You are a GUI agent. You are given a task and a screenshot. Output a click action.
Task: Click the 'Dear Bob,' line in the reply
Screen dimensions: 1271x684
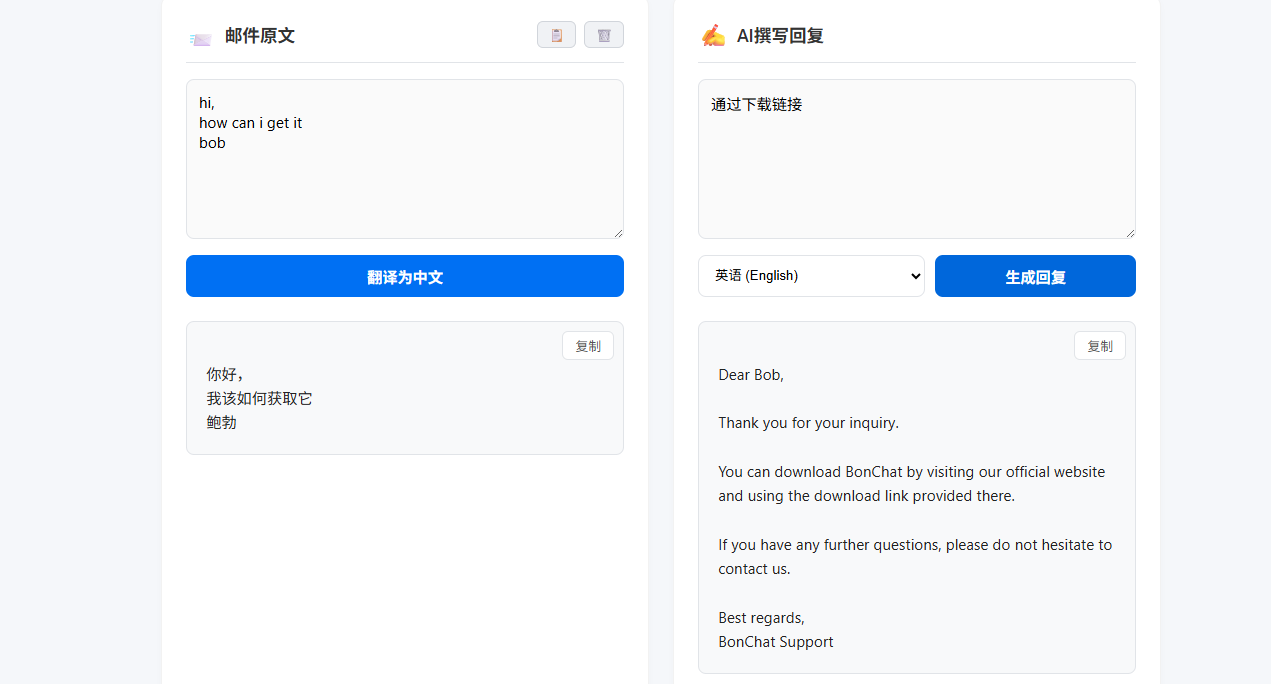(751, 375)
